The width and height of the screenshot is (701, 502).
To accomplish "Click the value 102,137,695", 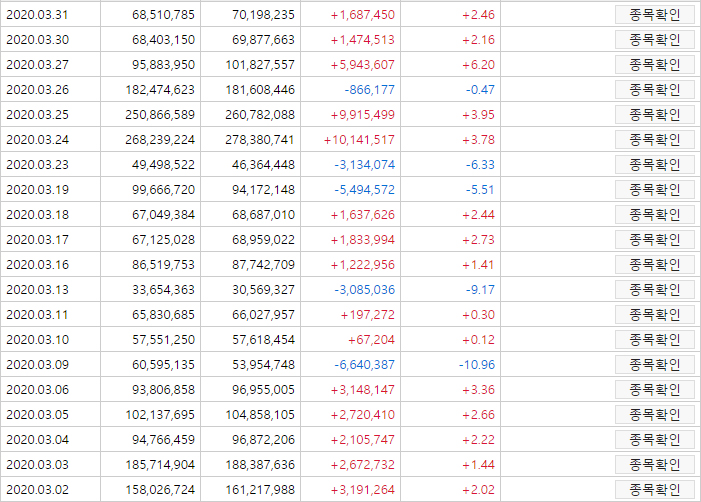I will point(160,415).
